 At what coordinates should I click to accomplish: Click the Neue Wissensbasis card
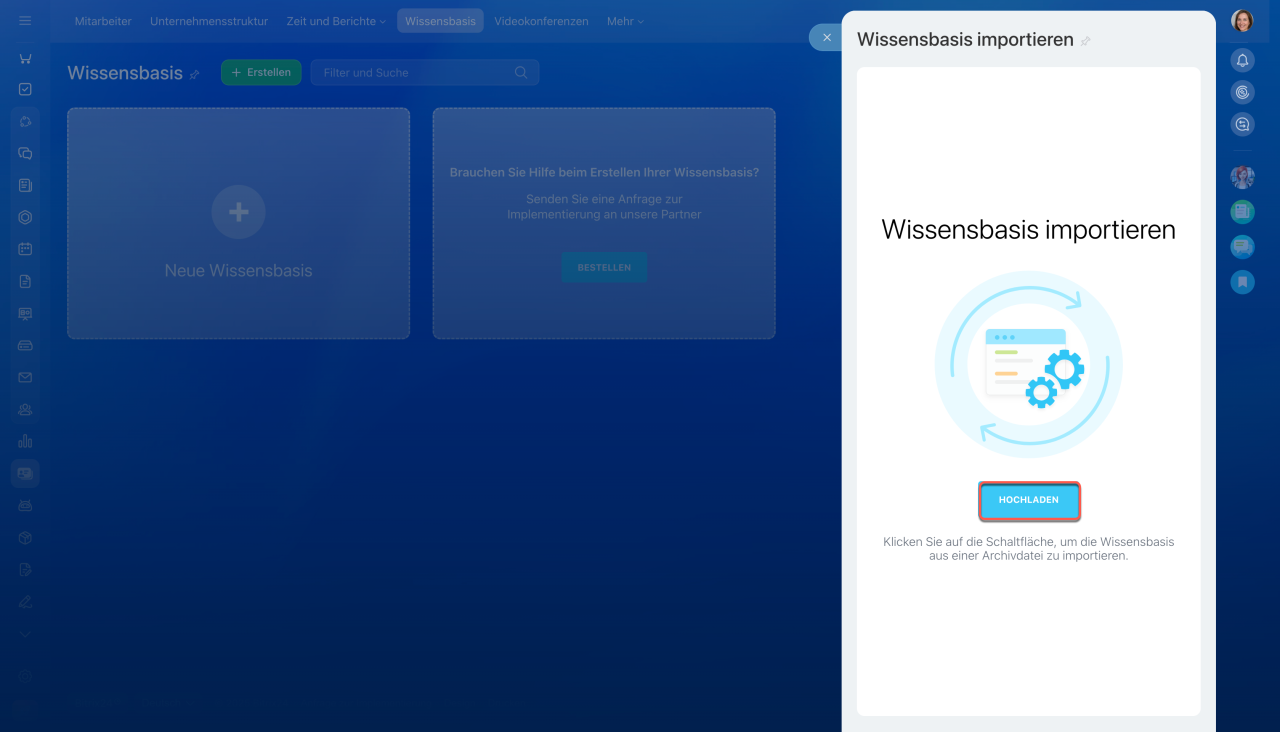pyautogui.click(x=238, y=223)
